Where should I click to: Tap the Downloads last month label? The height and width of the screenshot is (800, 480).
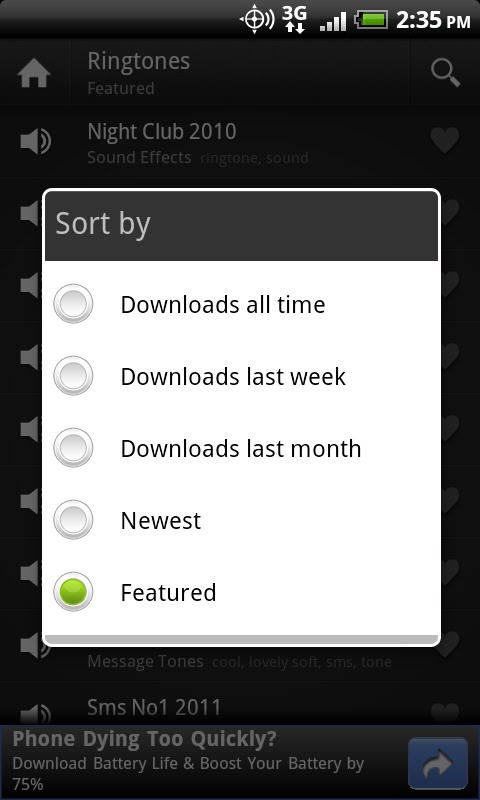pyautogui.click(x=241, y=448)
